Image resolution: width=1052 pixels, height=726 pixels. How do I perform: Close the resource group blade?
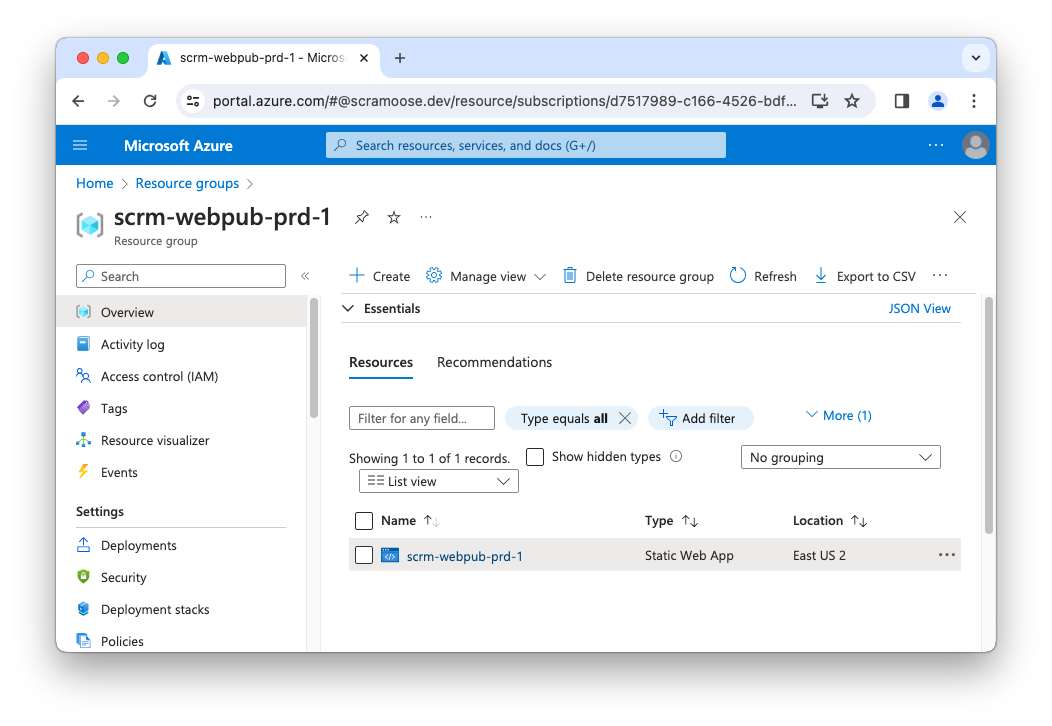click(960, 217)
